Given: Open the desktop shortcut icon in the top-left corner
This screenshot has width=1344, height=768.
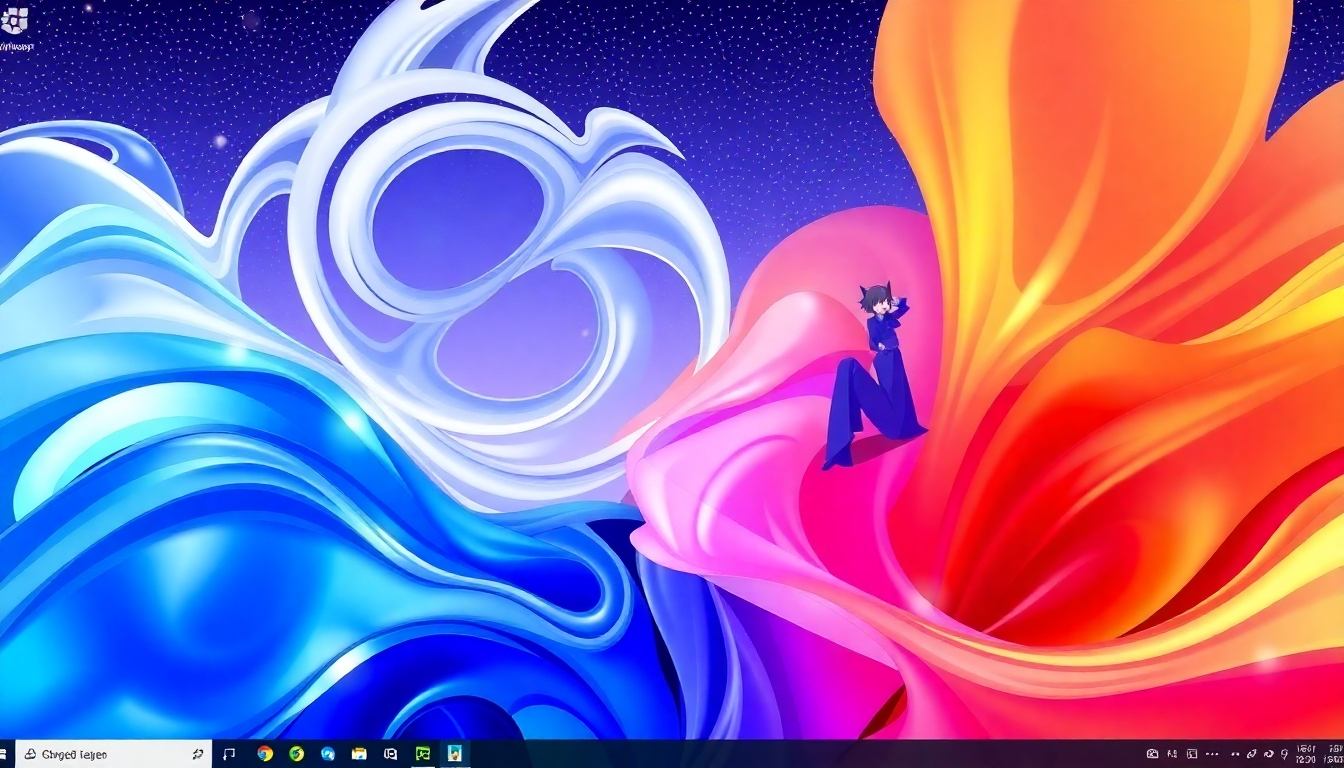Looking at the screenshot, I should tap(16, 20).
